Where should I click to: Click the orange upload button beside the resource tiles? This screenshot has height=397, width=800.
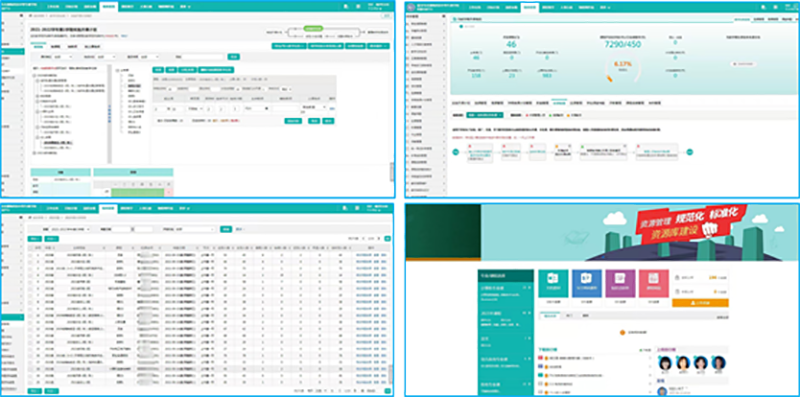(x=700, y=303)
